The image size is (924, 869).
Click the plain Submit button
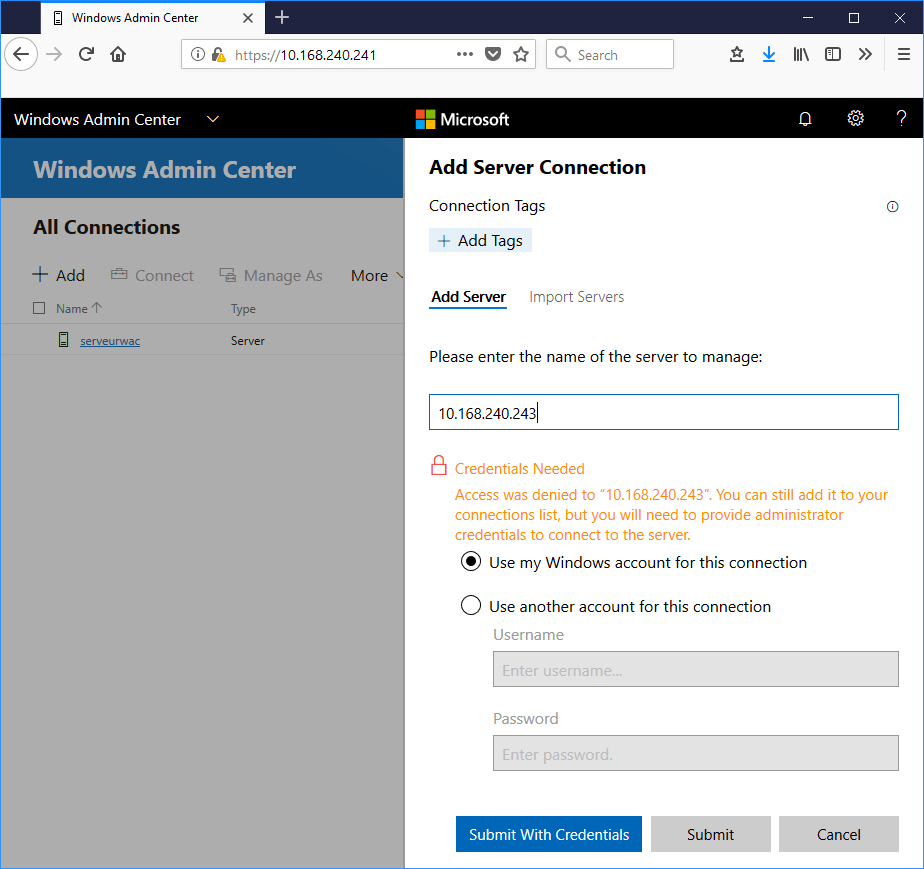(711, 834)
